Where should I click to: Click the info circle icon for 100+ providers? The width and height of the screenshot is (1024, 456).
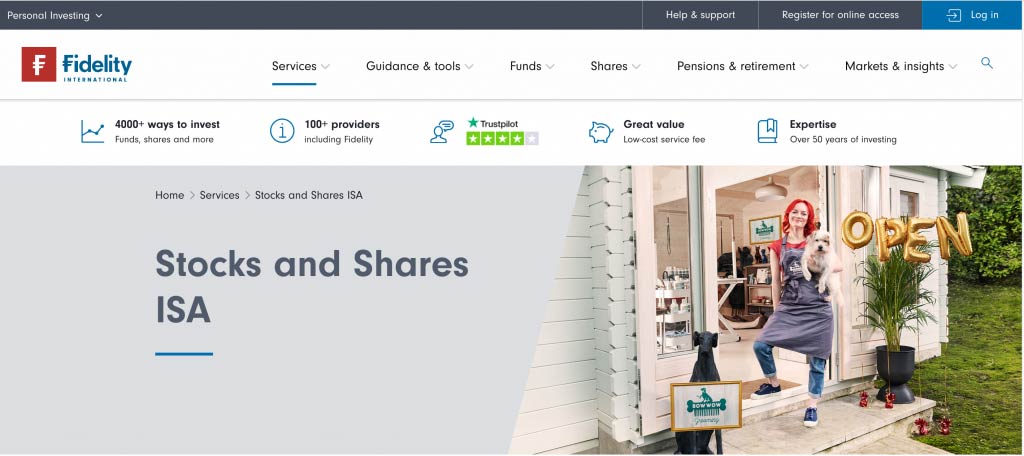[x=282, y=131]
